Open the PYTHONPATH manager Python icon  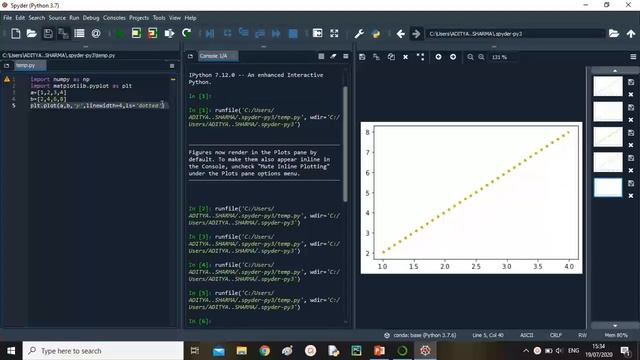(x=376, y=33)
